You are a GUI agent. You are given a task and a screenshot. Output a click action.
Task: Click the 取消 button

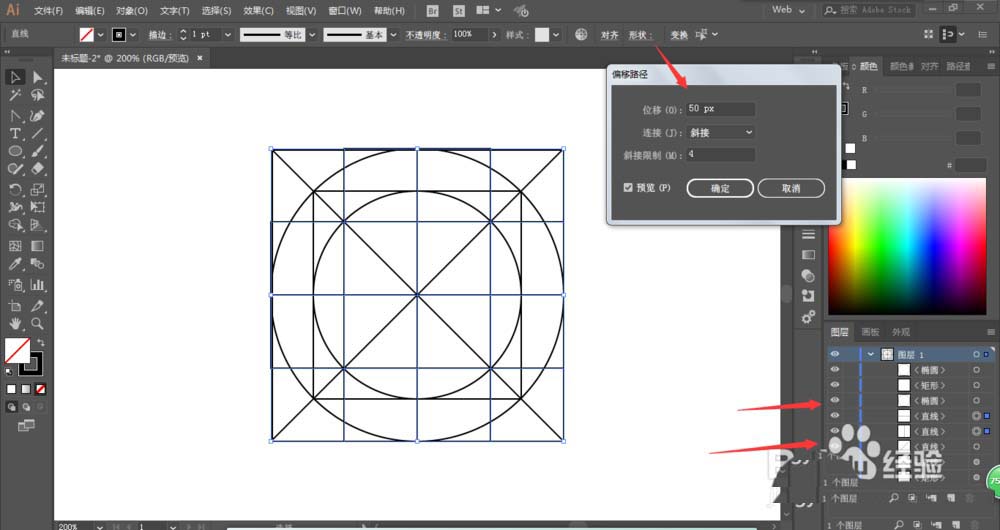pos(791,188)
